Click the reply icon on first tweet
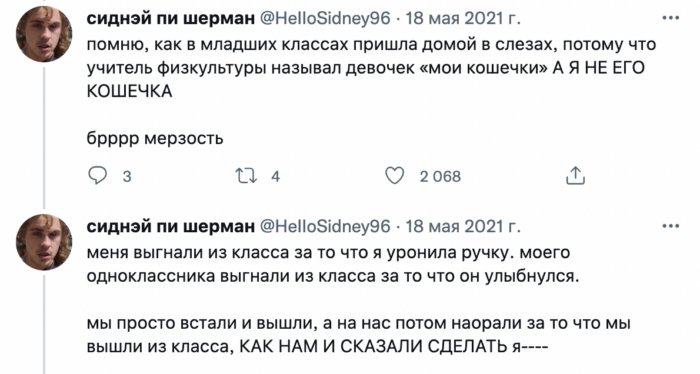The width and height of the screenshot is (700, 374). coord(97,175)
